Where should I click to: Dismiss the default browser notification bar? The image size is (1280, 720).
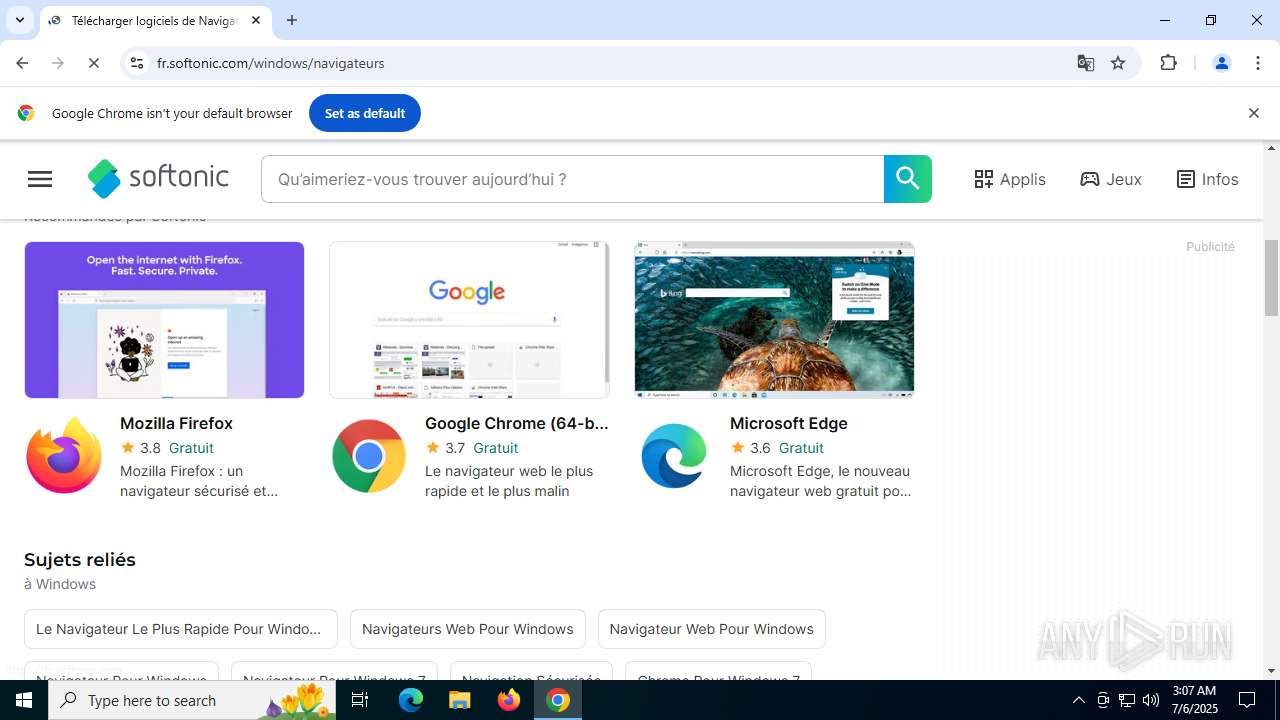point(1253,113)
